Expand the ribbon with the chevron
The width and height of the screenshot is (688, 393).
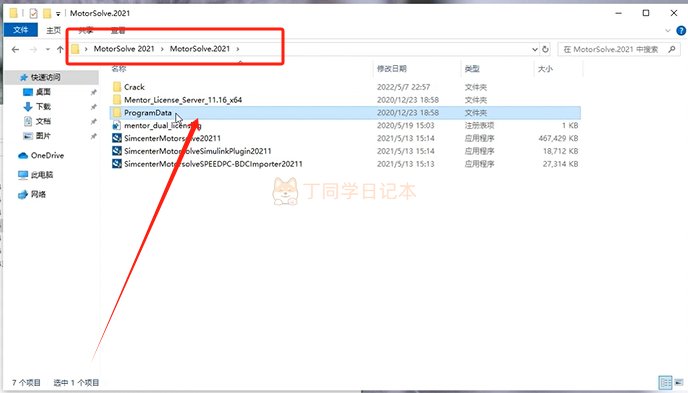click(668, 31)
